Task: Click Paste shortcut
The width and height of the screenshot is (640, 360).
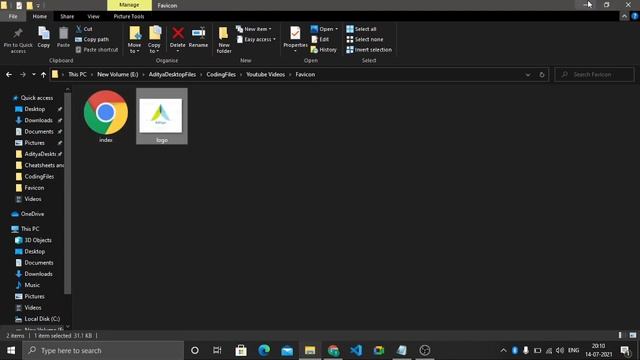Action: (x=97, y=49)
